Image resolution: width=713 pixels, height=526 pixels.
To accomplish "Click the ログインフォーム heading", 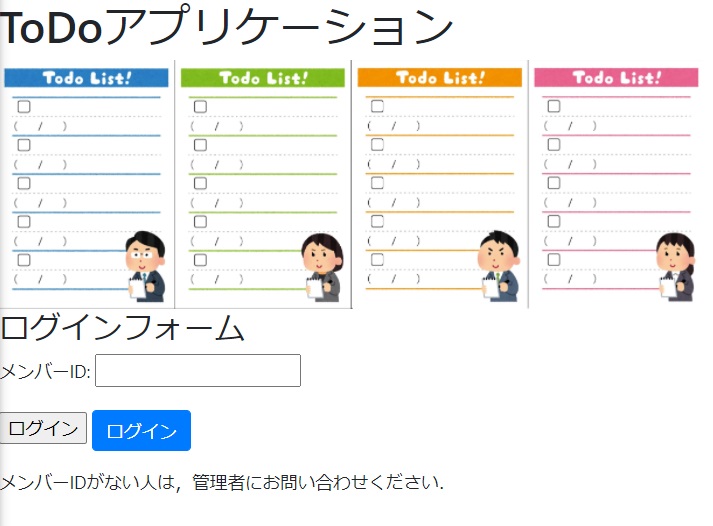I will pyautogui.click(x=122, y=328).
